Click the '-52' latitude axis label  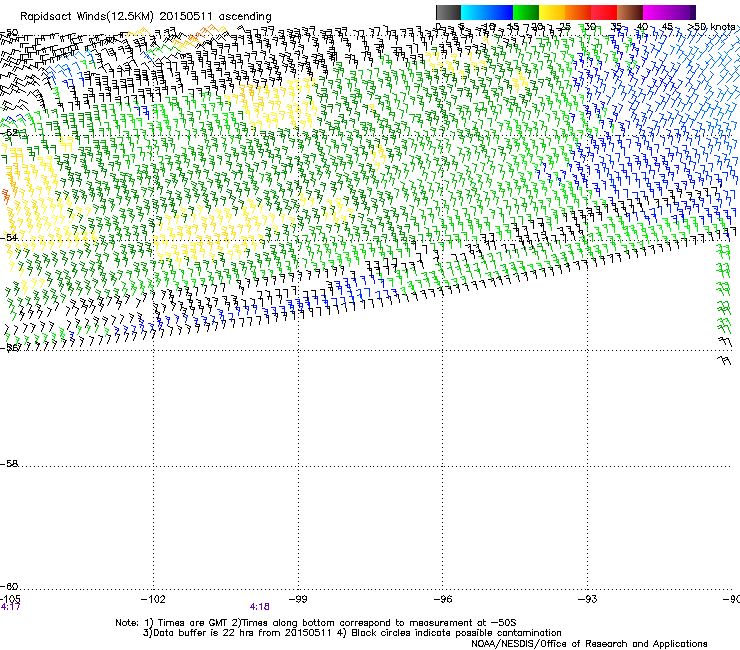click(9, 133)
